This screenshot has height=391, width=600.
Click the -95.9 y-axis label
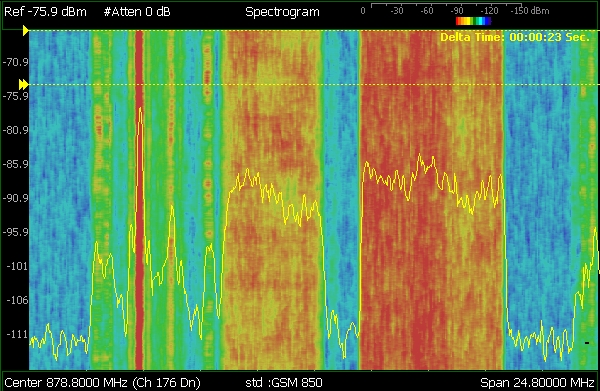tap(16, 232)
